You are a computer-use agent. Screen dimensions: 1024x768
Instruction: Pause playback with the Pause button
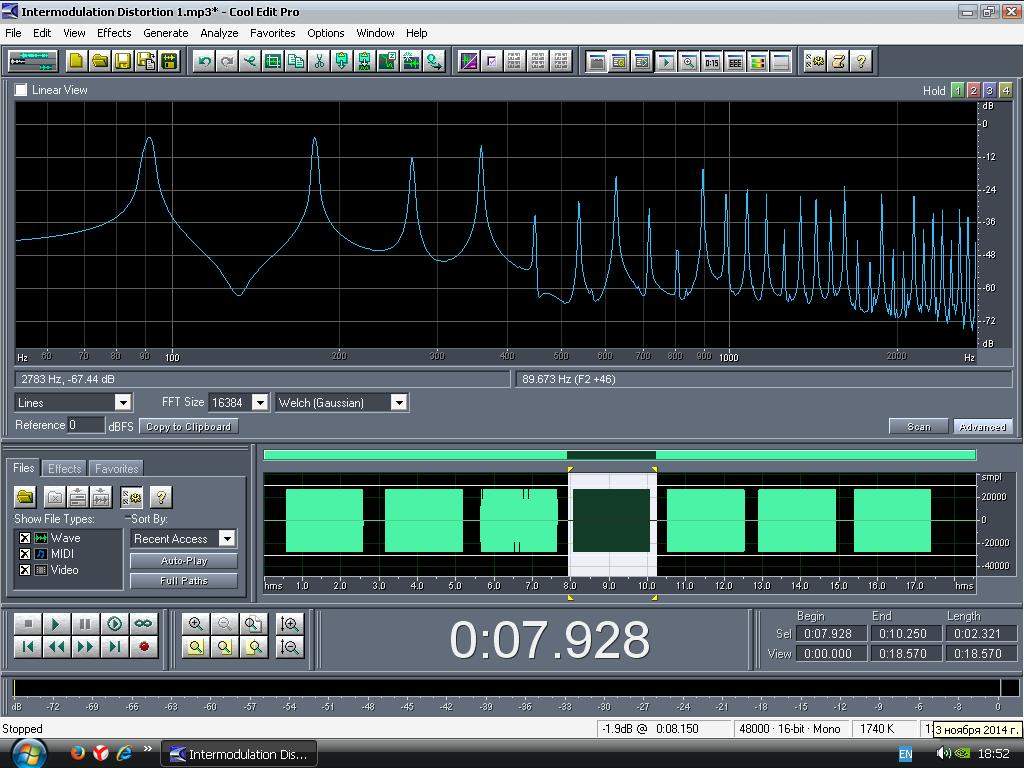85,624
